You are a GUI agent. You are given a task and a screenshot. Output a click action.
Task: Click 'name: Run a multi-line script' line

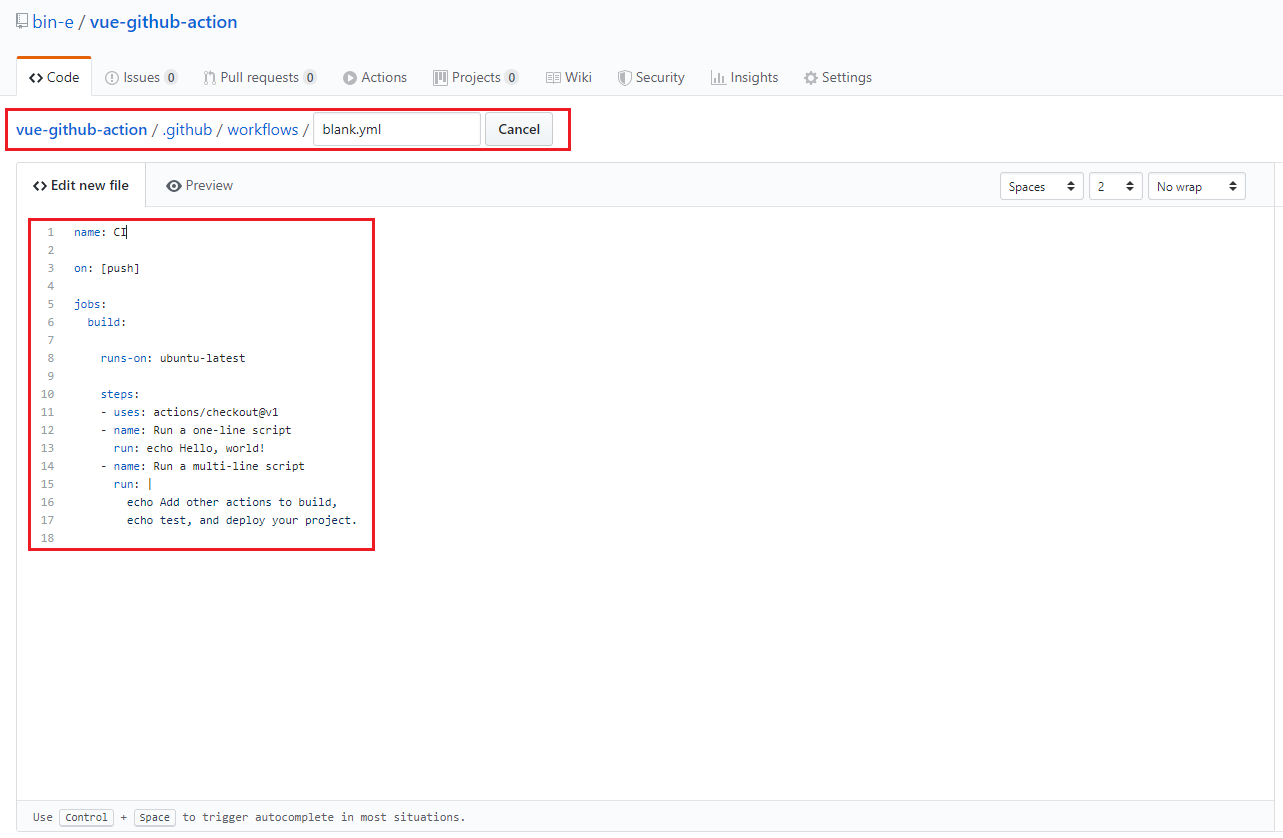[203, 466]
